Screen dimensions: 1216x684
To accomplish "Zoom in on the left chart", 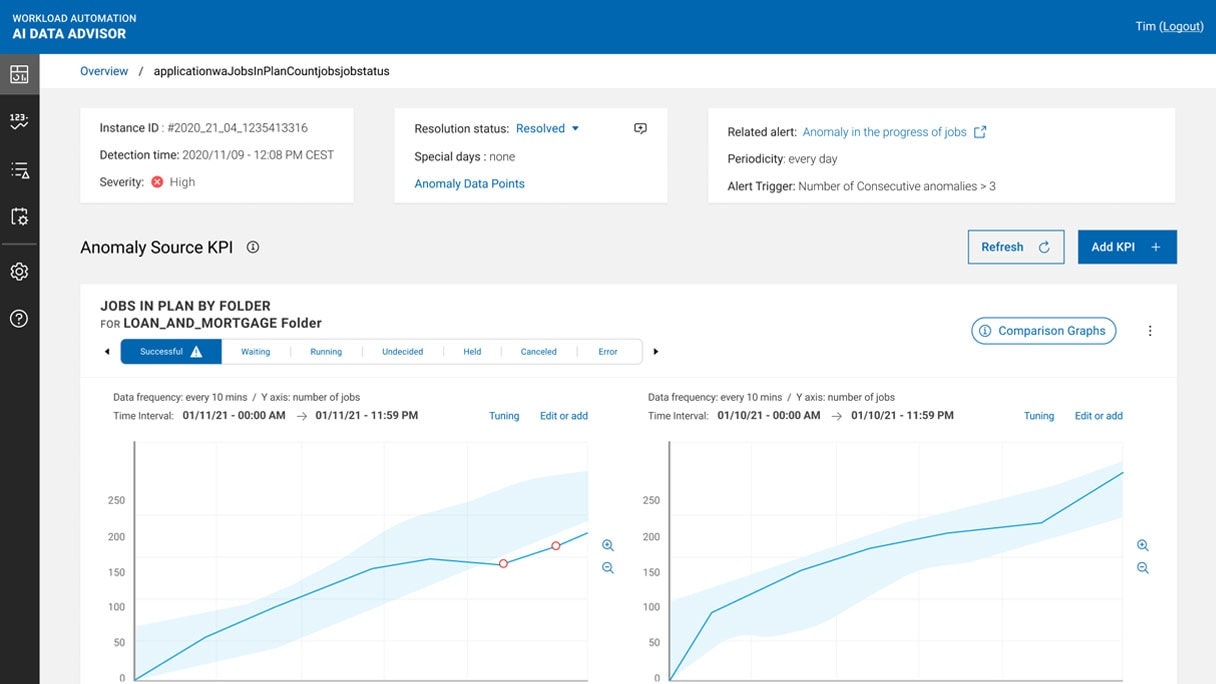I will click(x=607, y=545).
